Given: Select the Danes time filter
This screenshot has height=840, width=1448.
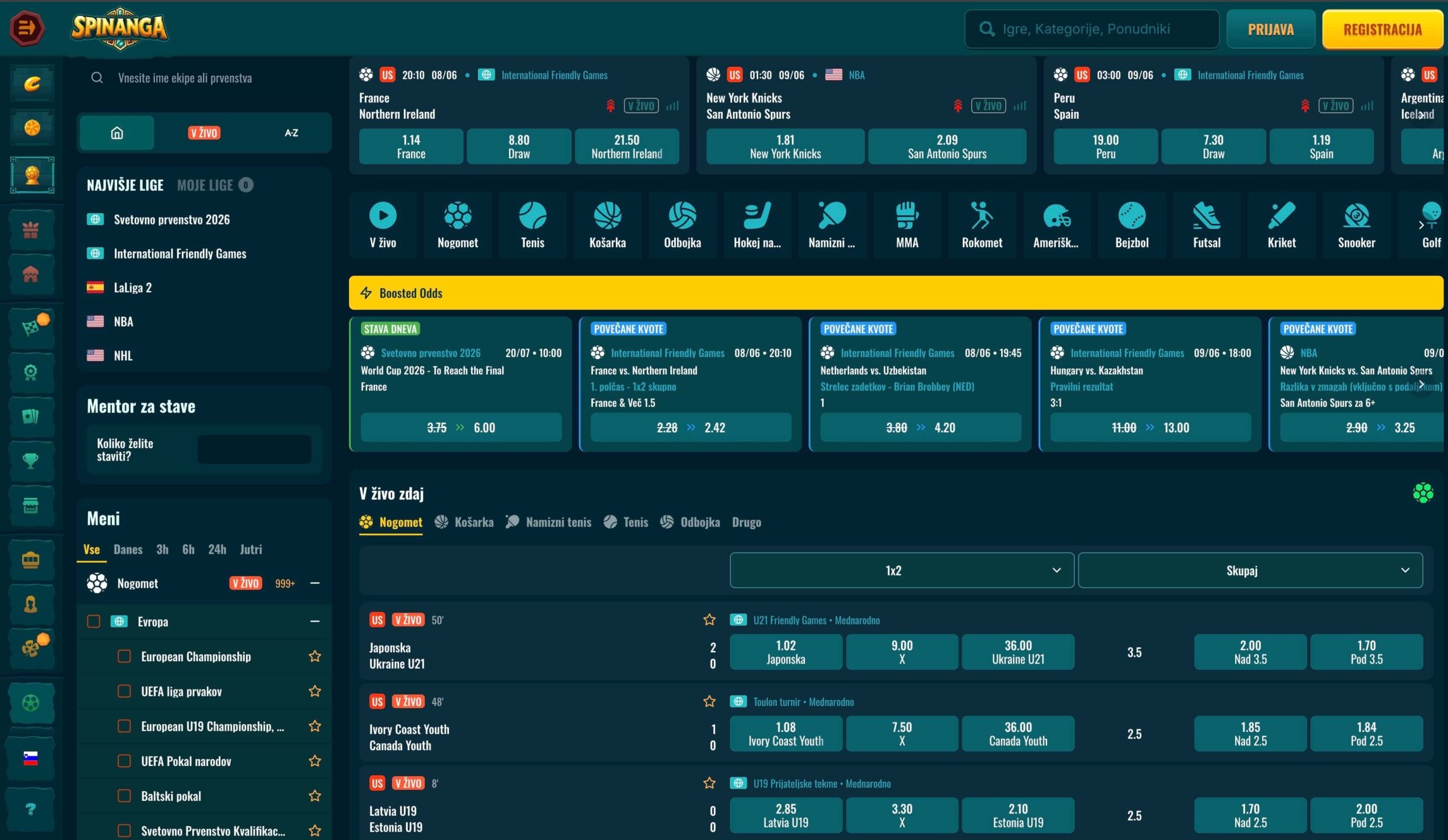Looking at the screenshot, I should (x=128, y=549).
